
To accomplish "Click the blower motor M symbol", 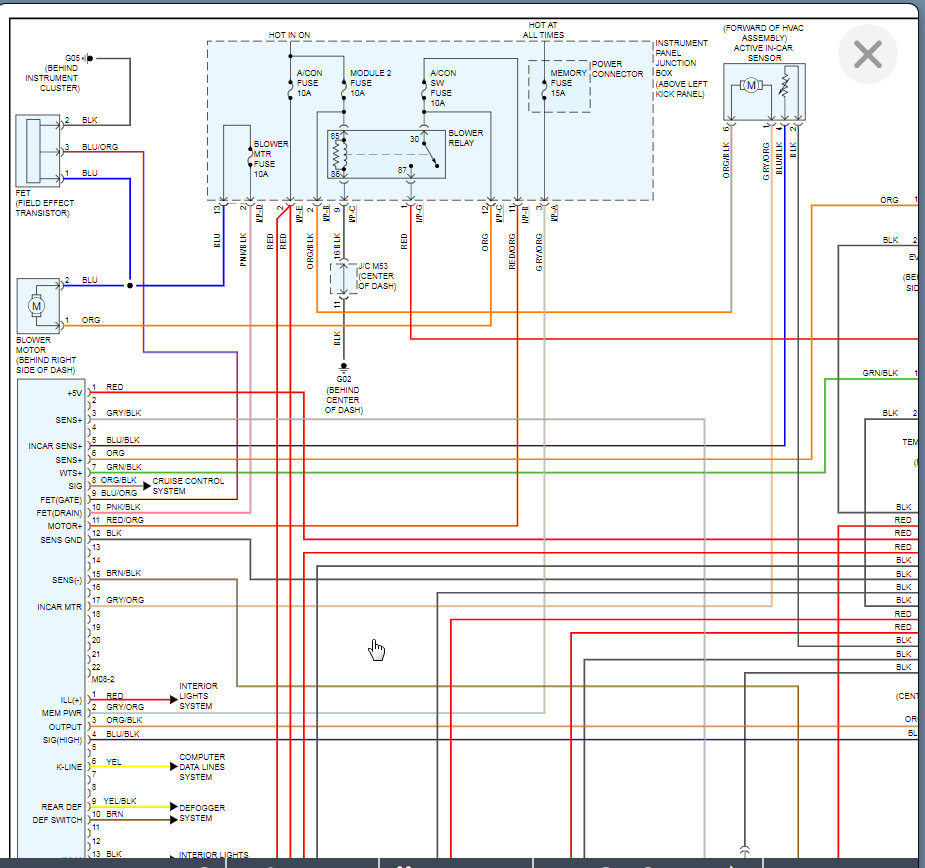I will coord(37,306).
